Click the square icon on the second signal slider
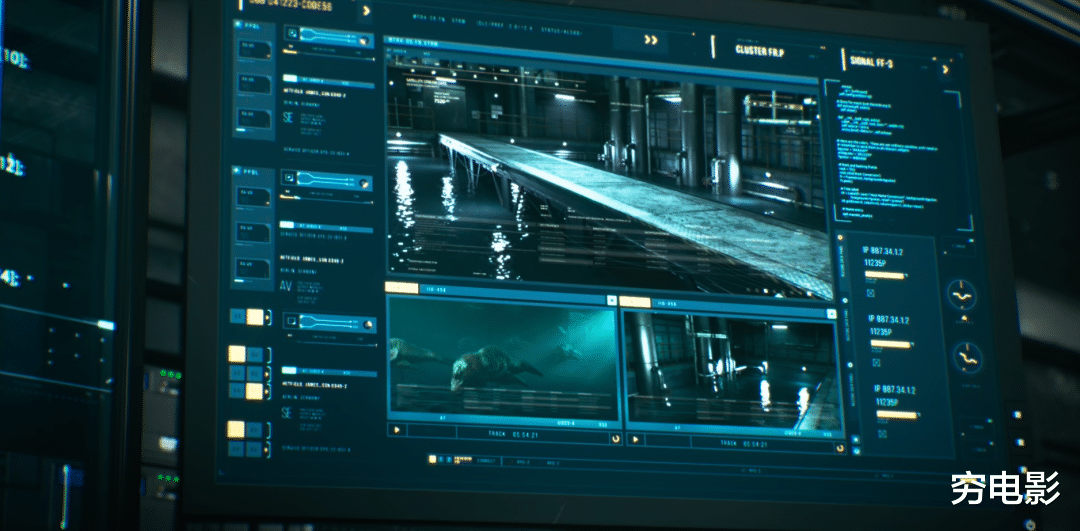The image size is (1080, 531). (290, 178)
